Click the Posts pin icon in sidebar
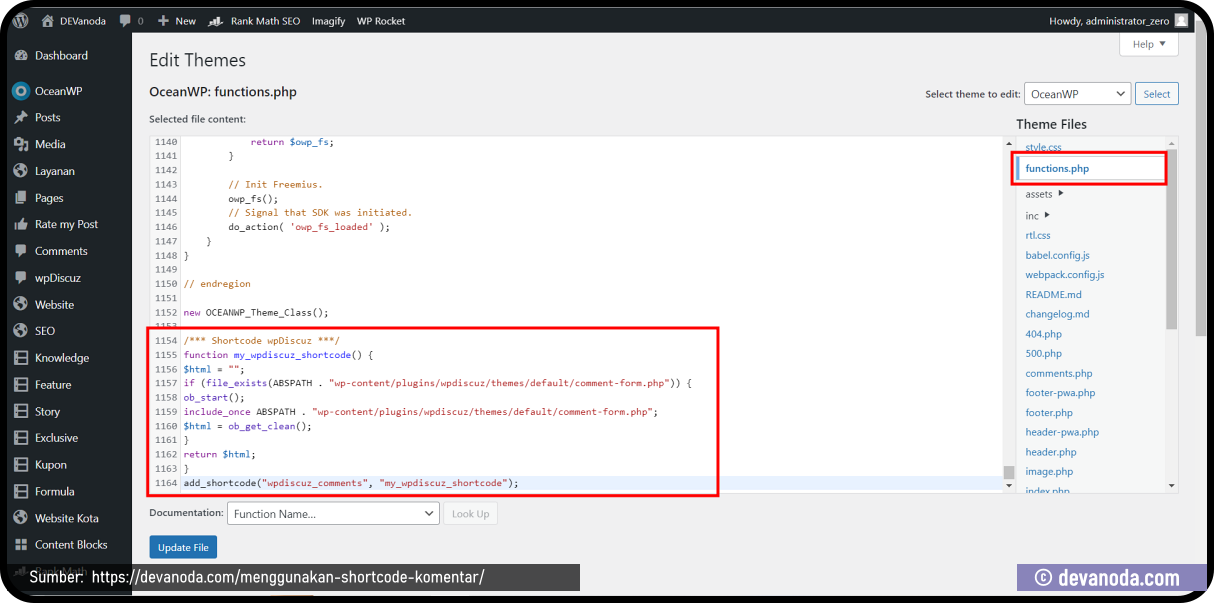The height and width of the screenshot is (603, 1214). click(x=21, y=118)
